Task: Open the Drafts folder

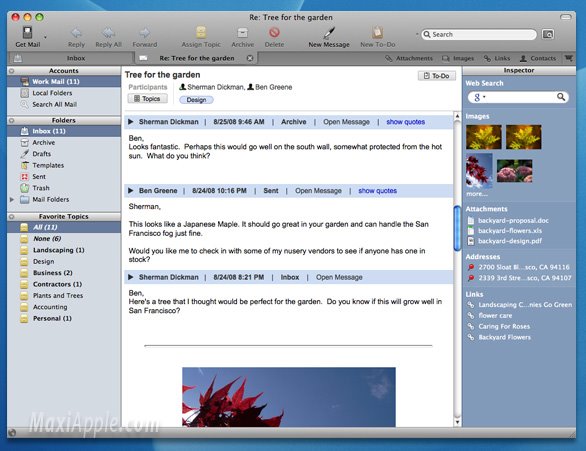Action: 64,154
